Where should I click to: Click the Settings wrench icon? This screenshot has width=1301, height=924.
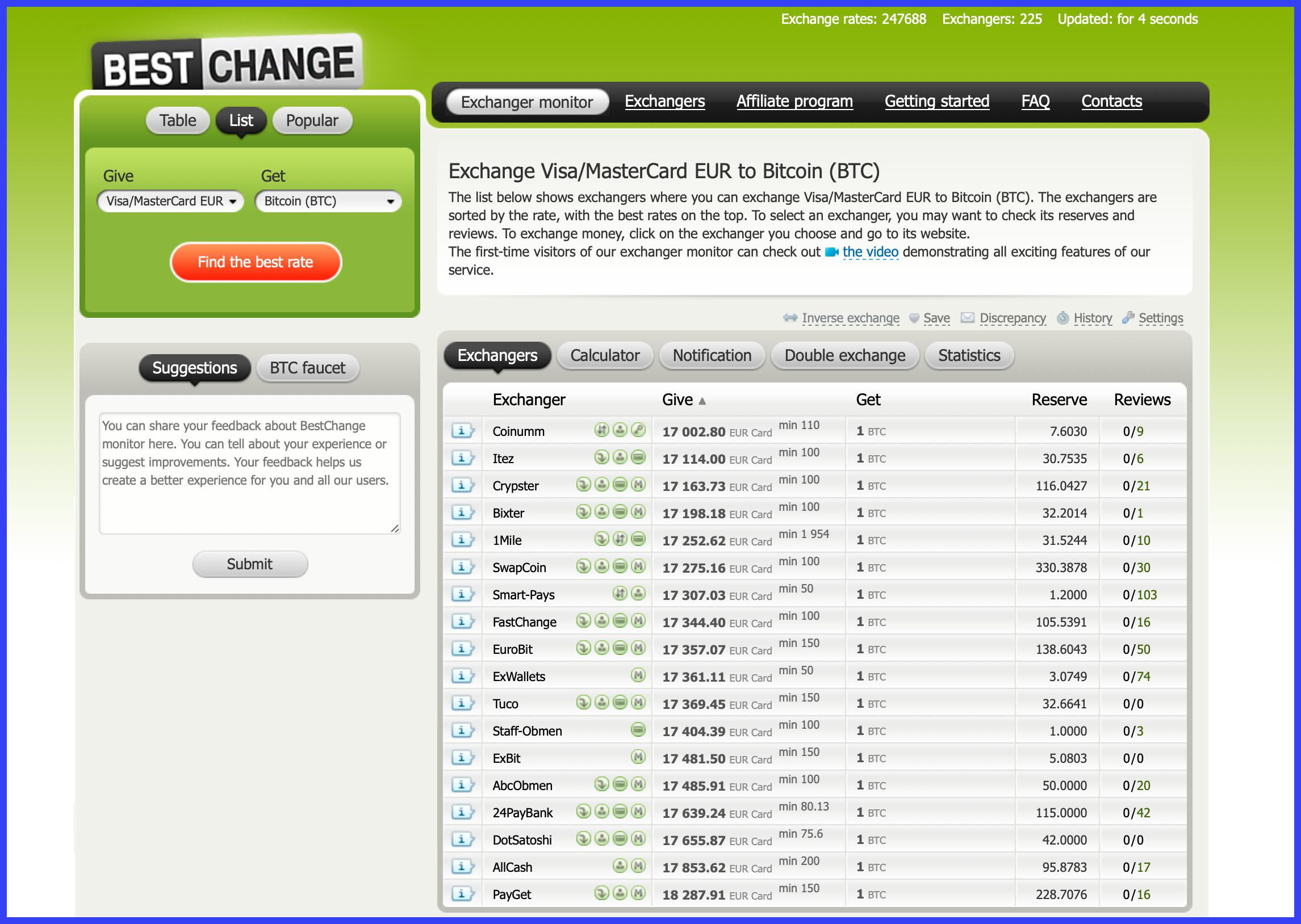coord(1127,317)
